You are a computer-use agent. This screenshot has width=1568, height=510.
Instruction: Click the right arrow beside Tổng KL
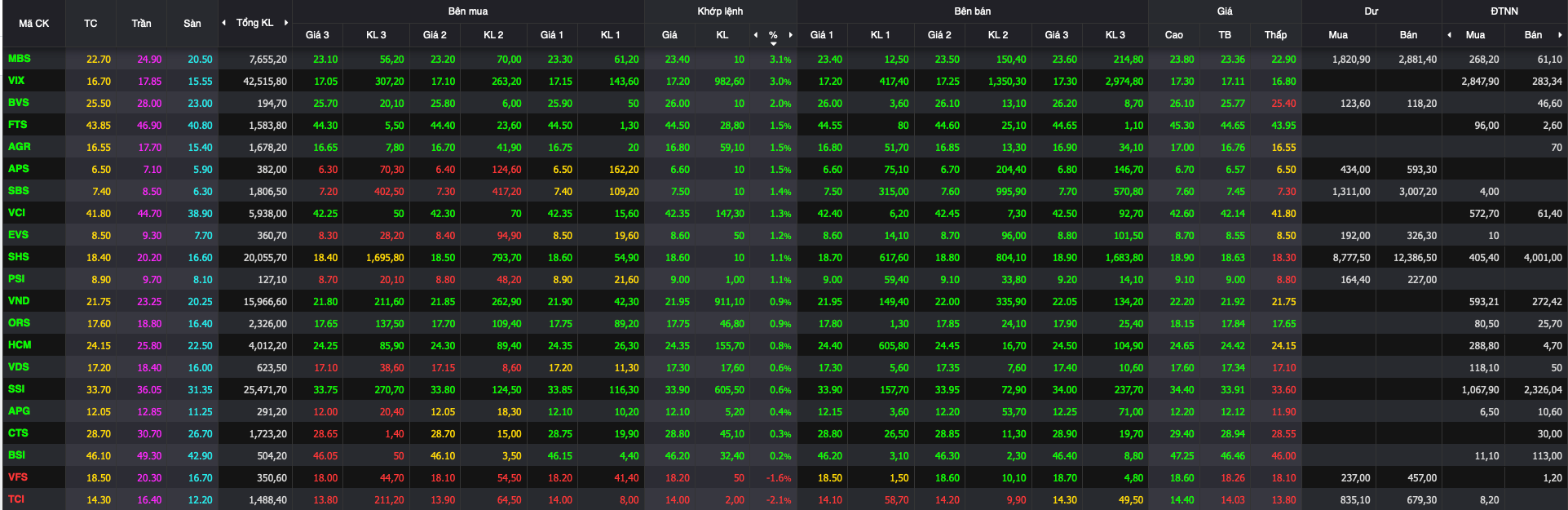tap(286, 23)
